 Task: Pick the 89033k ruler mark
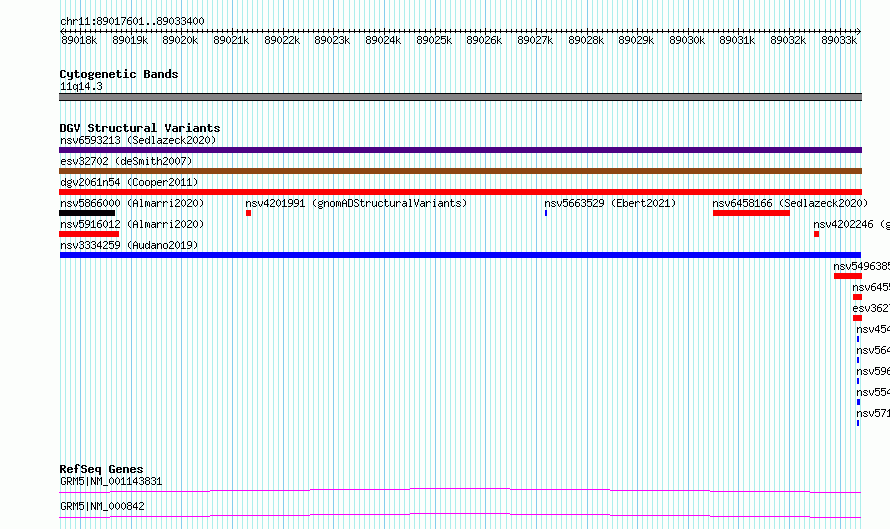[x=839, y=40]
